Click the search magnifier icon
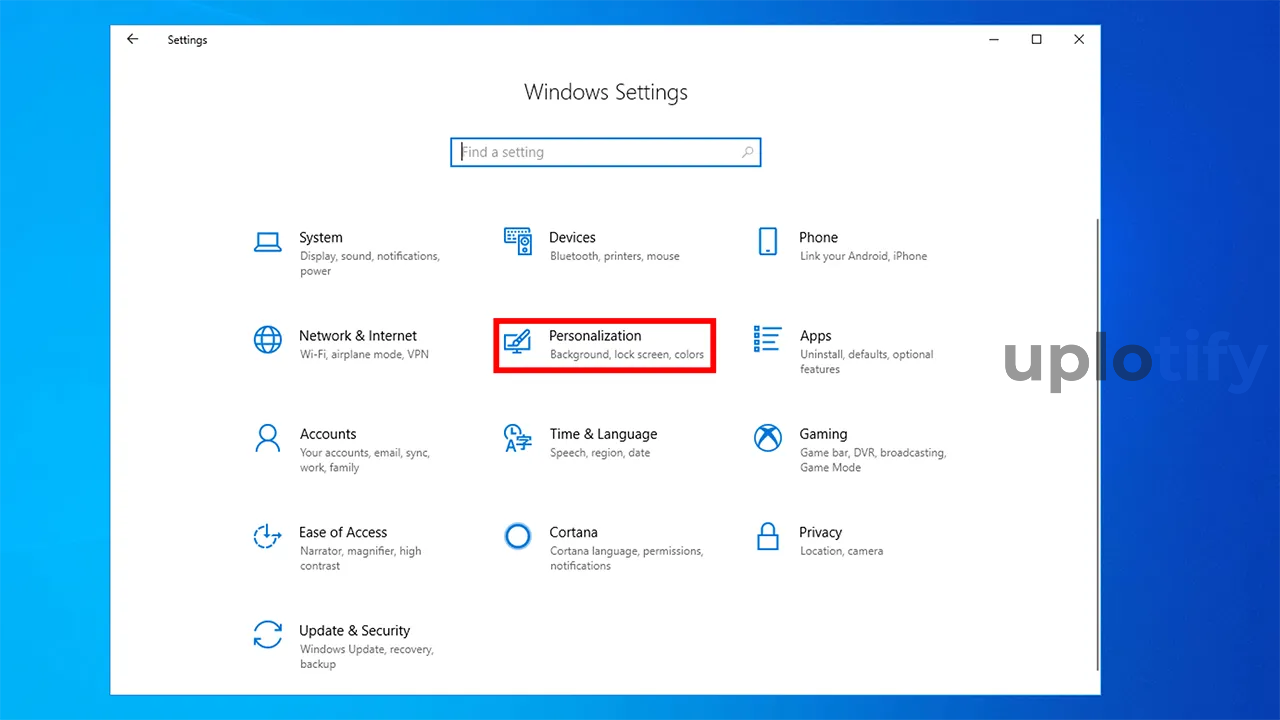The height and width of the screenshot is (720, 1280). point(747,152)
